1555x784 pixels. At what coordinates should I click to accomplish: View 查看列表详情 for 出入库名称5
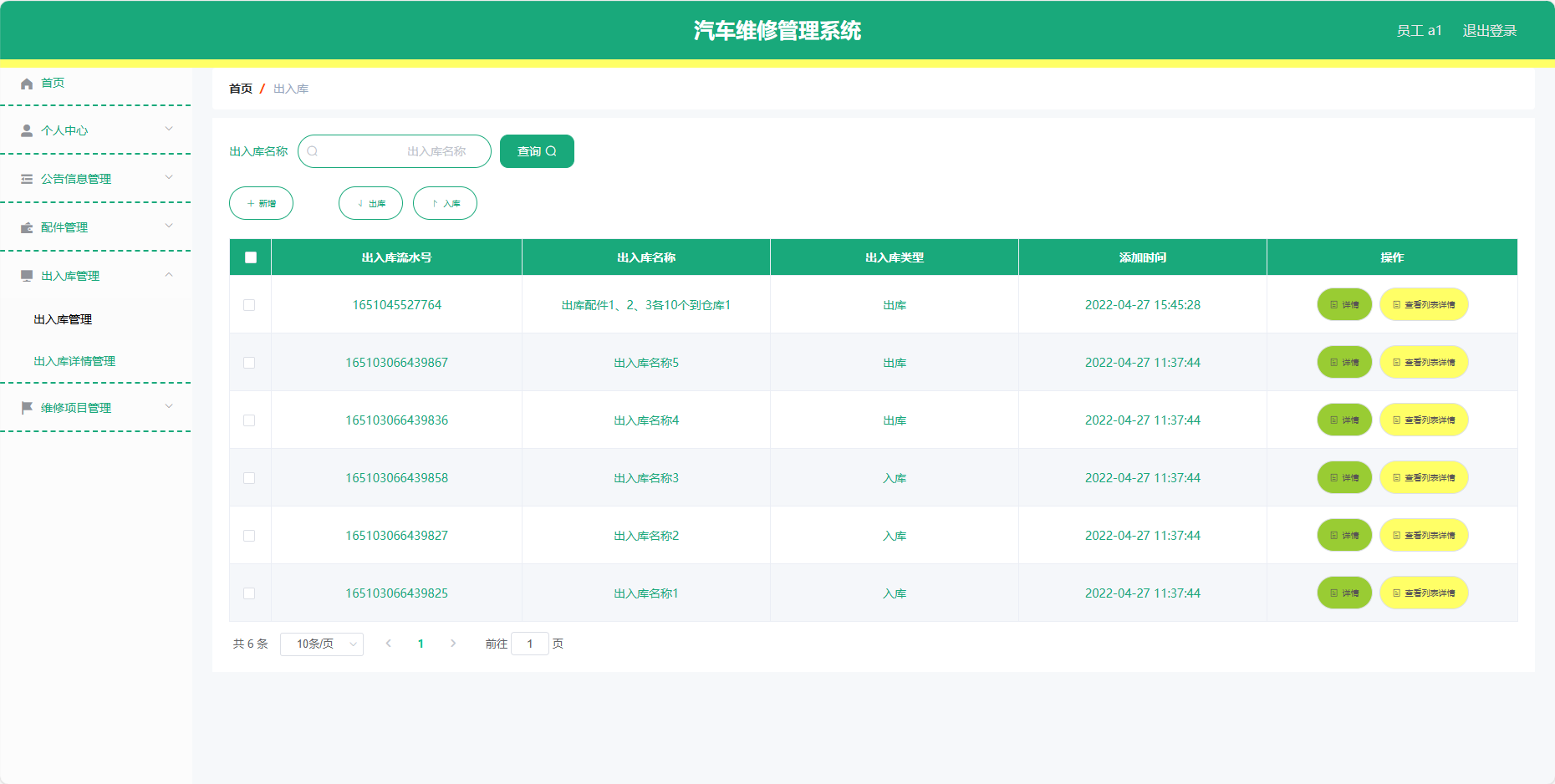[x=1424, y=363]
